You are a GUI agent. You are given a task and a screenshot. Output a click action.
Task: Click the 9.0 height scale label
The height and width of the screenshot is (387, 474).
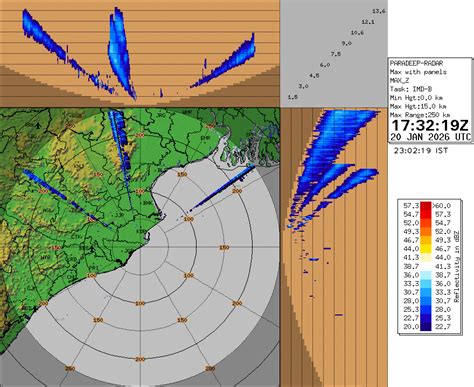coord(346,43)
